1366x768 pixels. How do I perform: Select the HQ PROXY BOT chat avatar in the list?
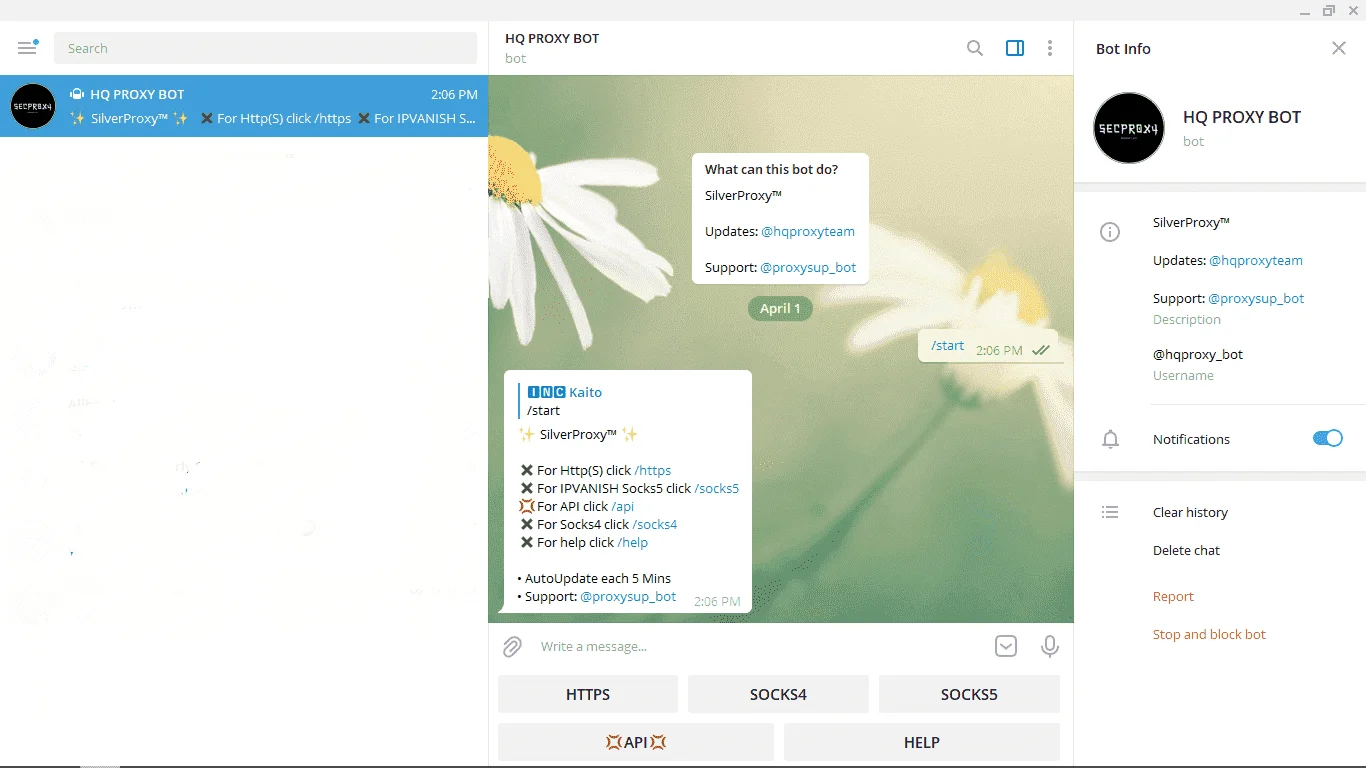[x=33, y=106]
